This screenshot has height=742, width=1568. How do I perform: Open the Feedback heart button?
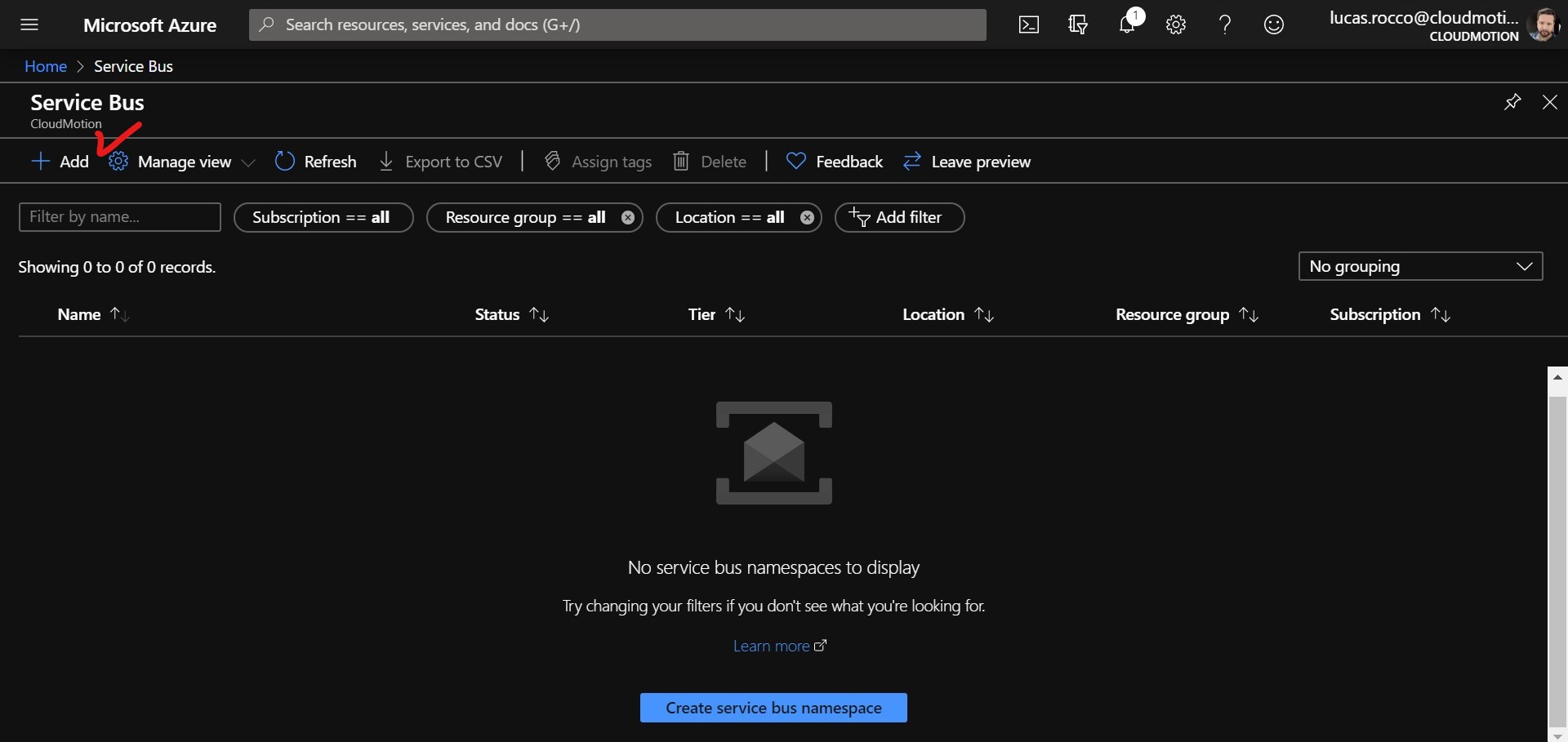(834, 162)
